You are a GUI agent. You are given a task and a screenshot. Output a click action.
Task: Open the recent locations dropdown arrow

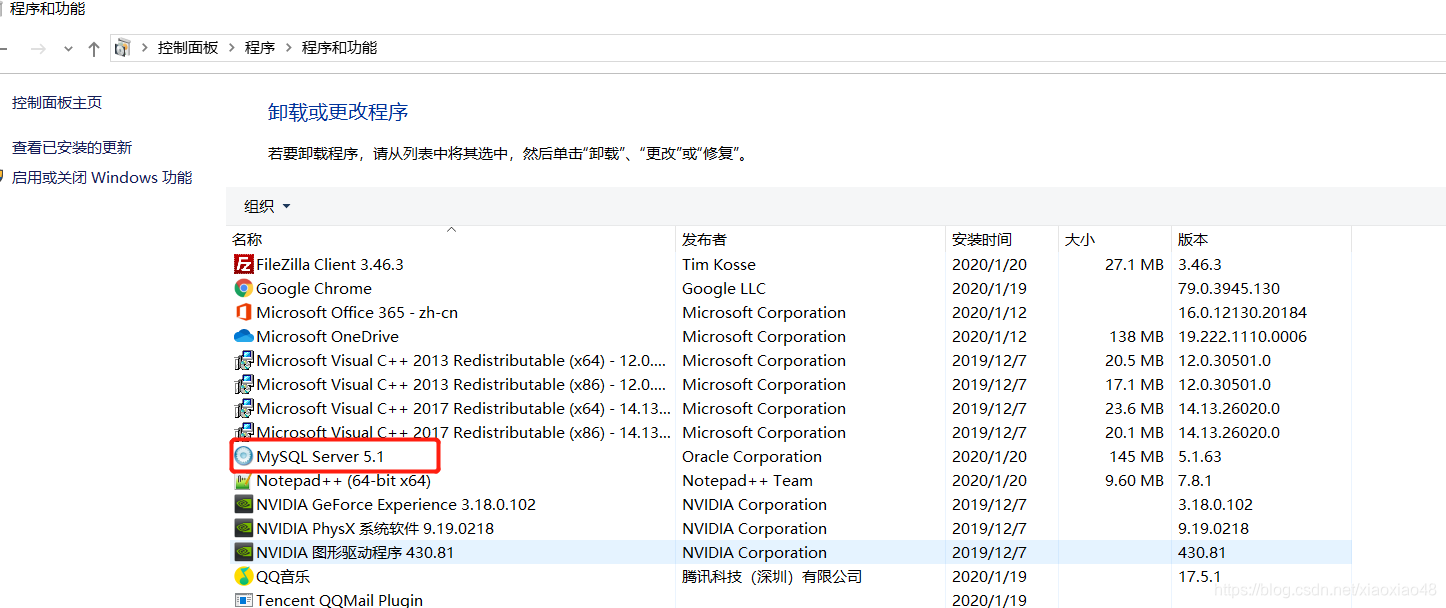68,49
